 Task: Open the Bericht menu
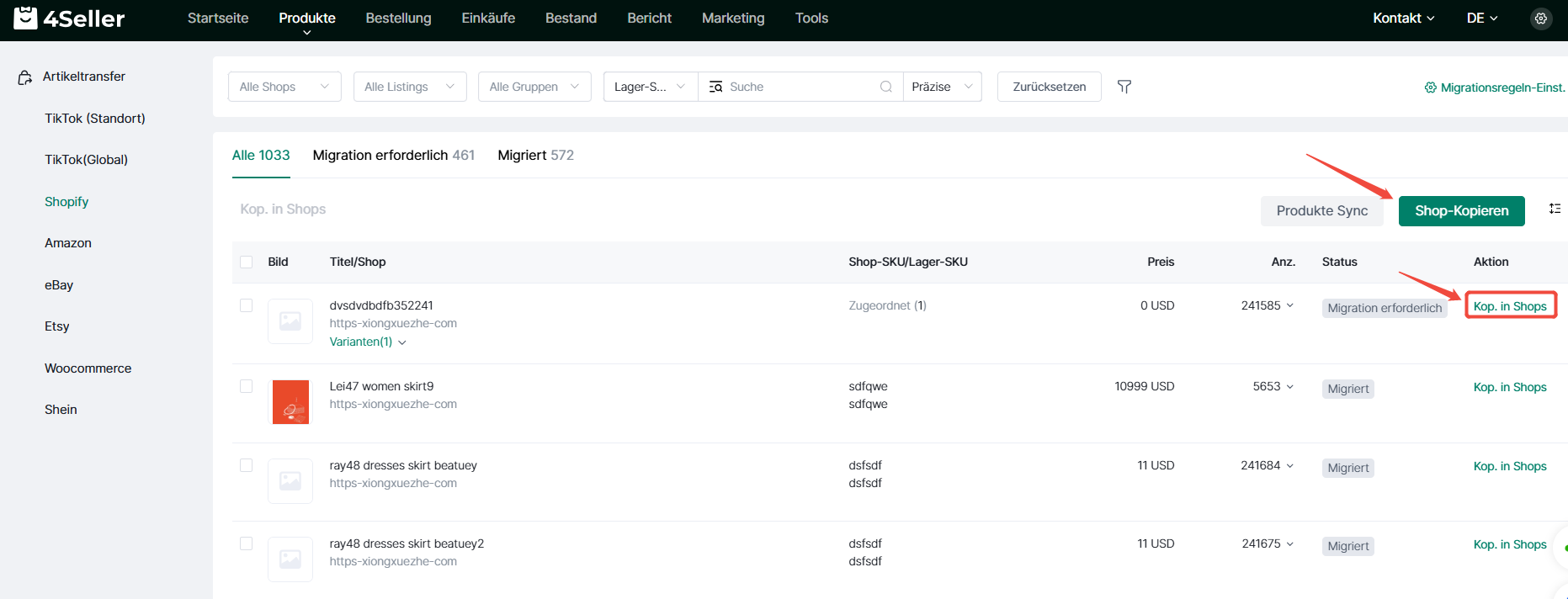649,18
